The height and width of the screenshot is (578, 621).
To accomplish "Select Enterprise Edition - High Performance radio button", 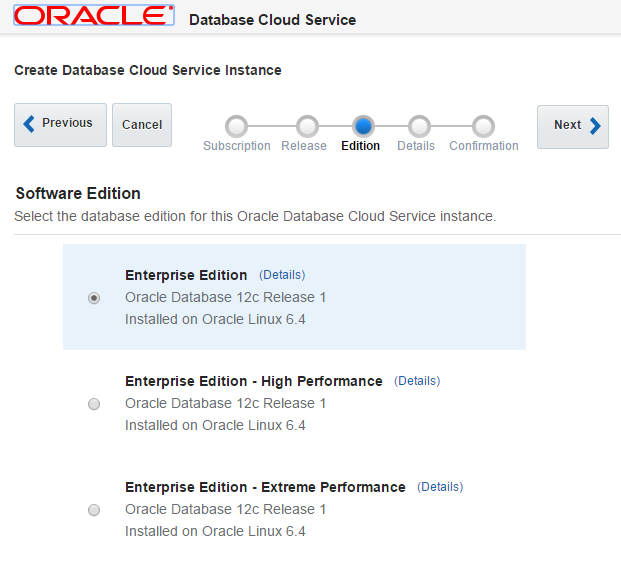I will coord(94,404).
